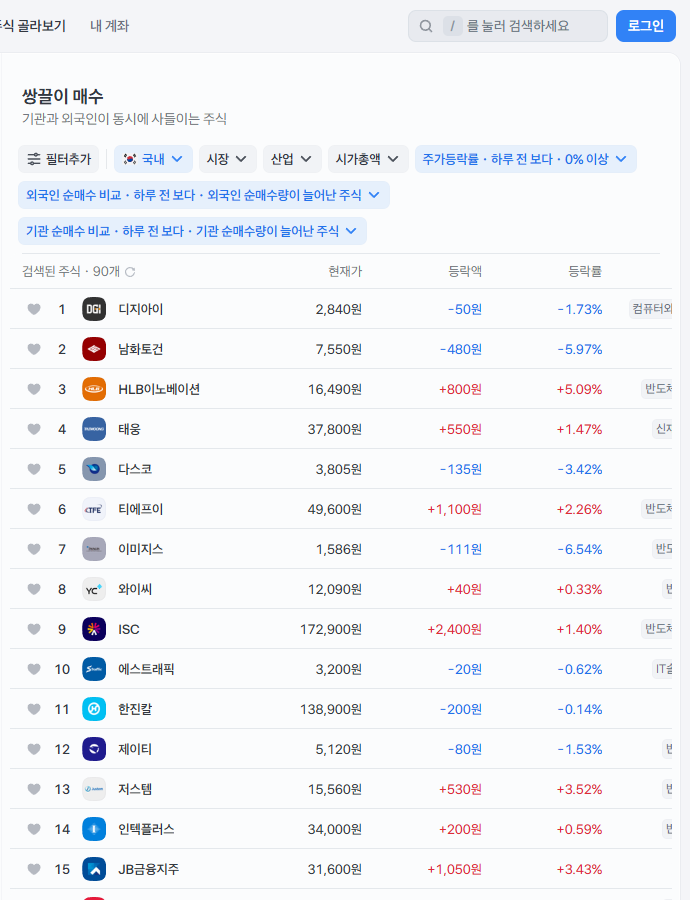Favorite 태웅 with the heart
The image size is (690, 900).
tap(34, 429)
